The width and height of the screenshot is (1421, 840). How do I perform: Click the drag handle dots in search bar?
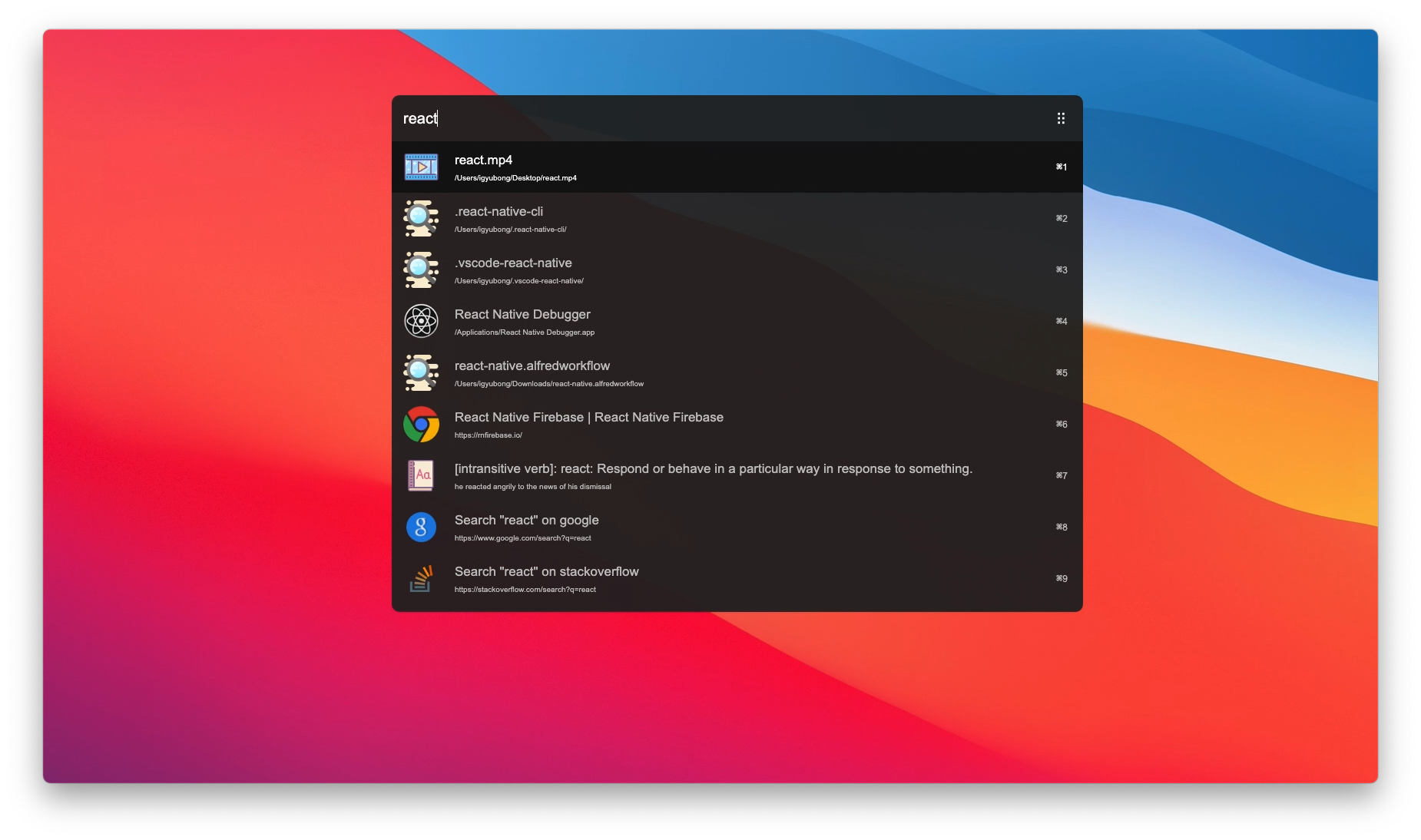(1061, 118)
